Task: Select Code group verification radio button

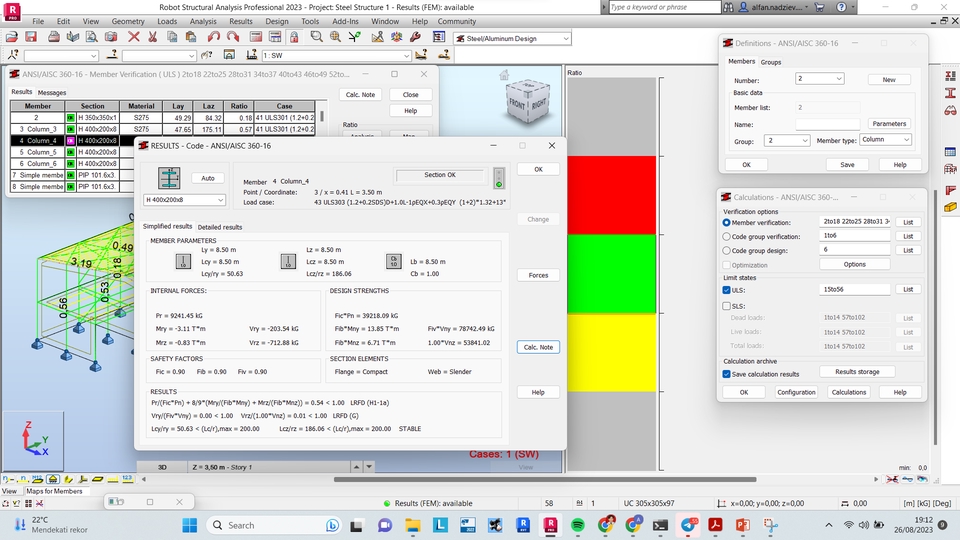Action: [727, 236]
